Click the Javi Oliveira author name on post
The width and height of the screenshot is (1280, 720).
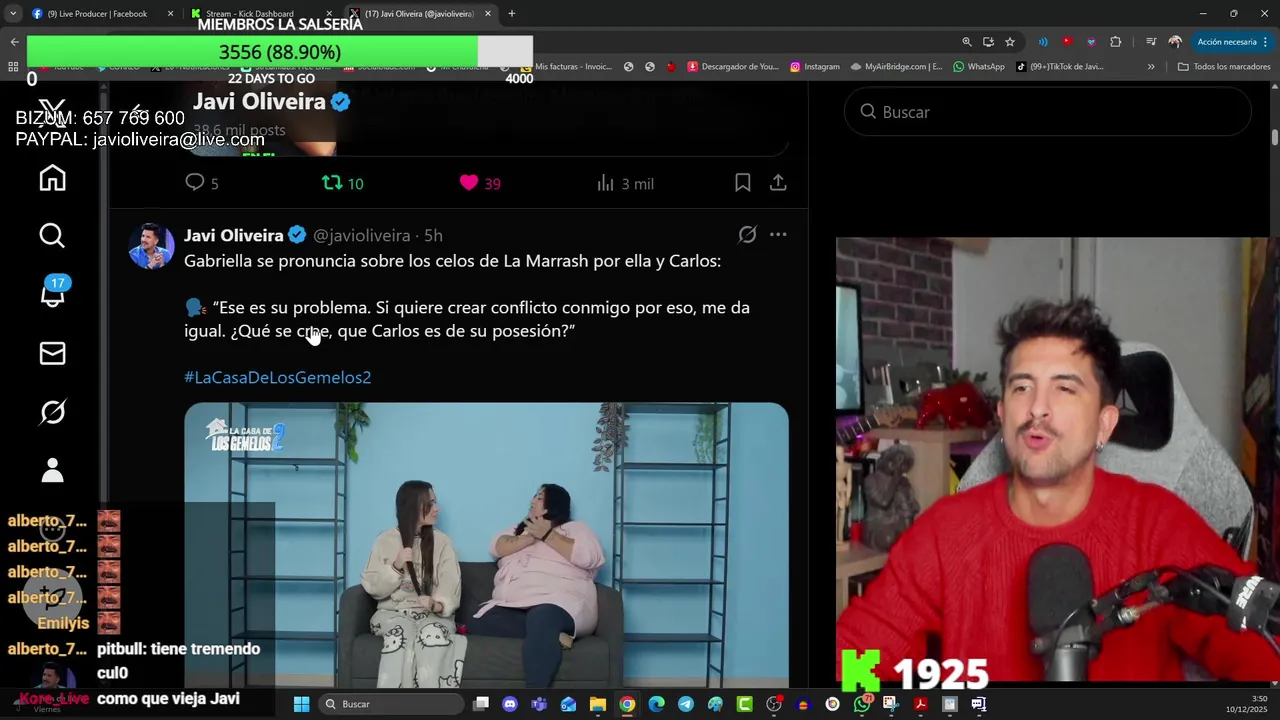click(x=233, y=235)
